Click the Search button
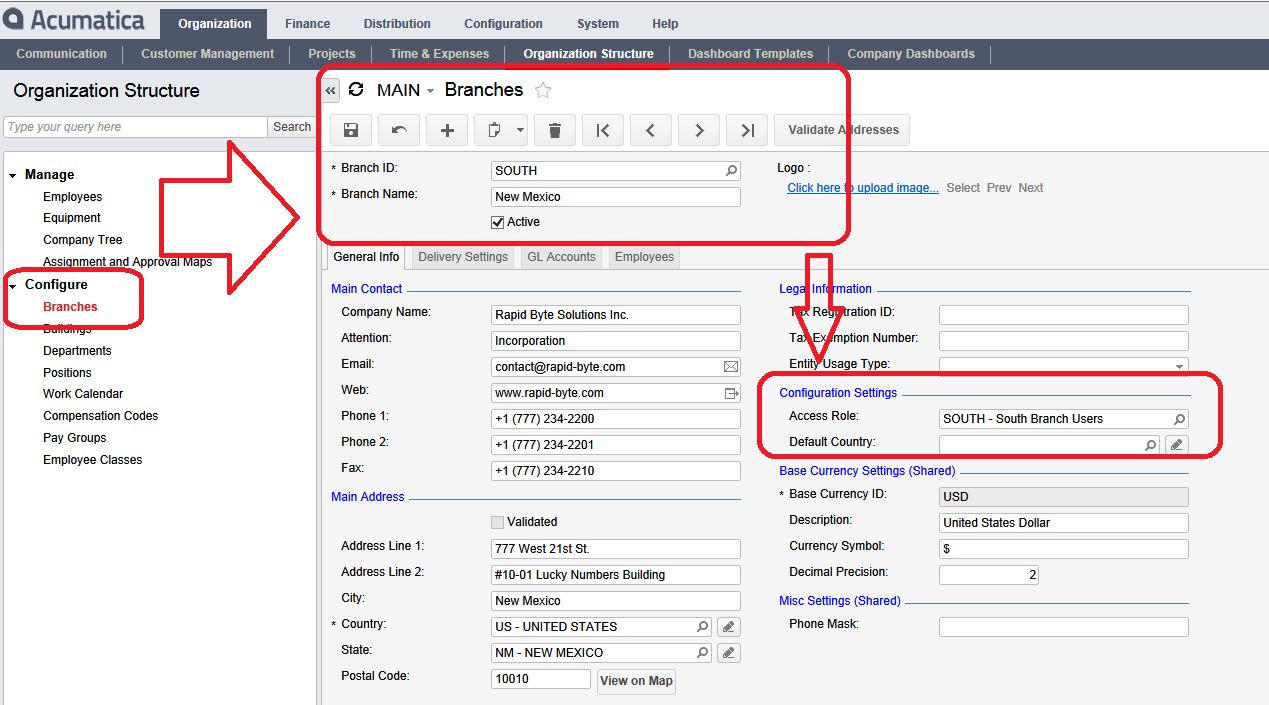The width and height of the screenshot is (1269, 705). [x=292, y=127]
